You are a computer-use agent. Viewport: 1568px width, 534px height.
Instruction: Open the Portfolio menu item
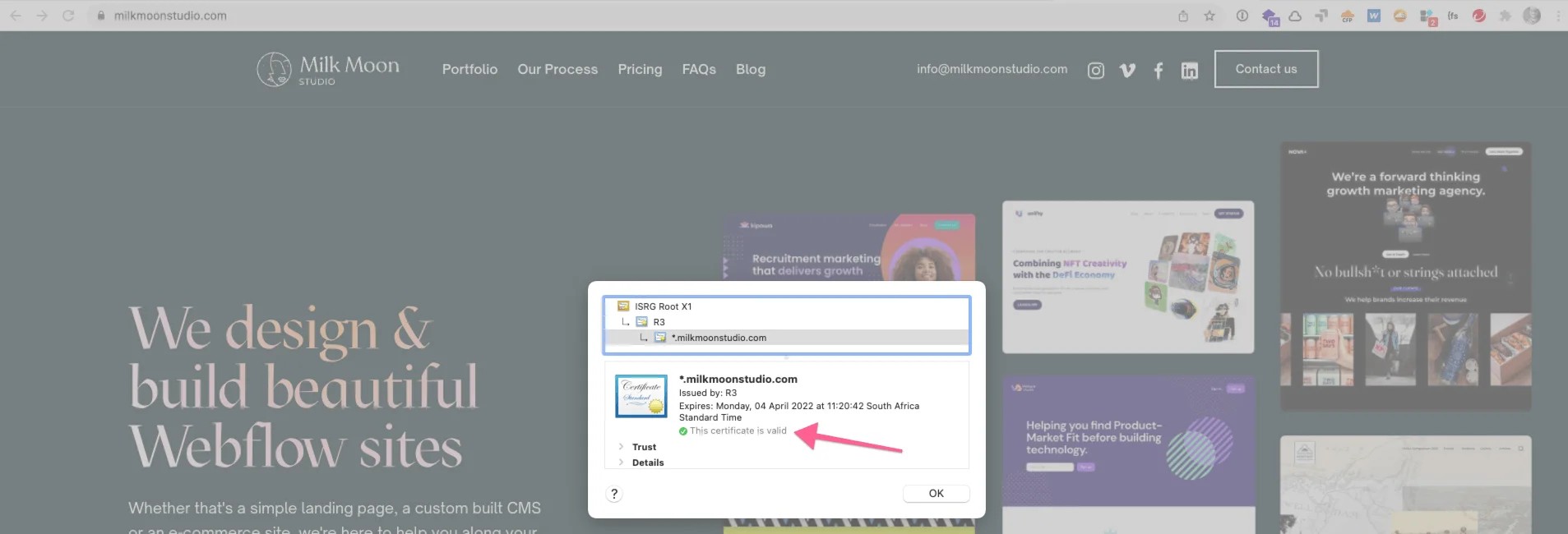[x=469, y=69]
